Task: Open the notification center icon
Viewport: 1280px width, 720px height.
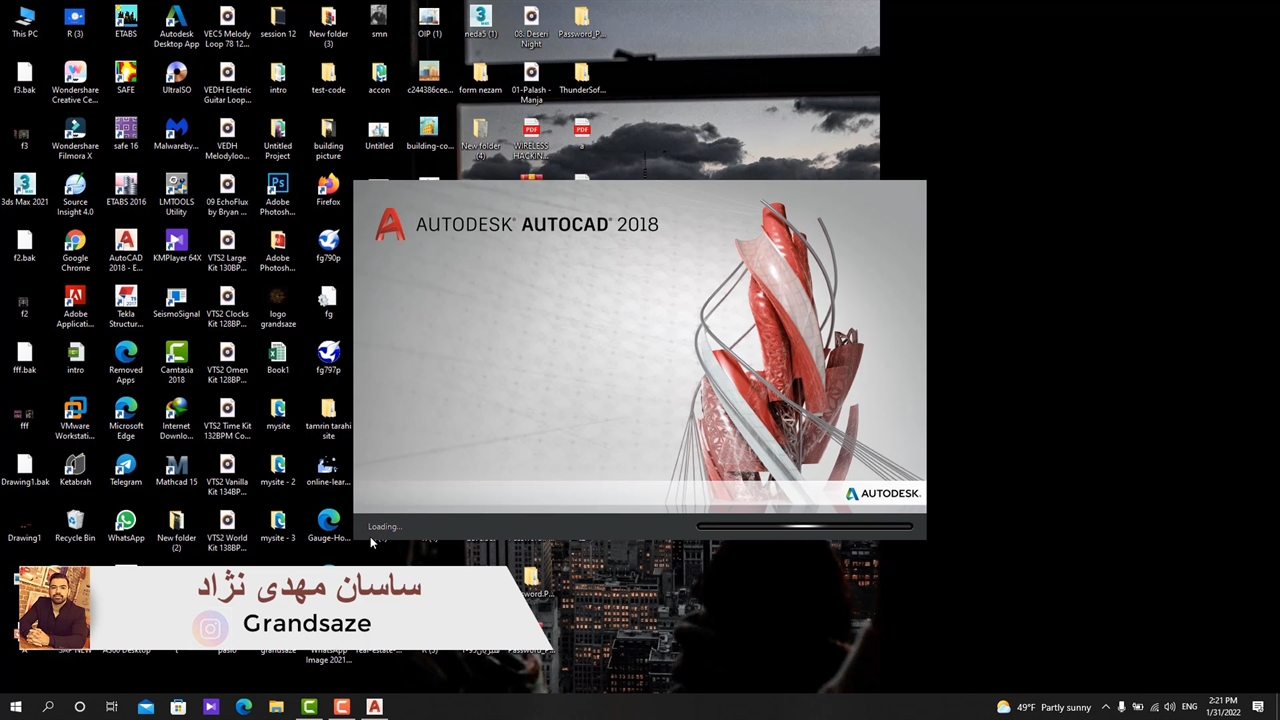Action: 1258,707
